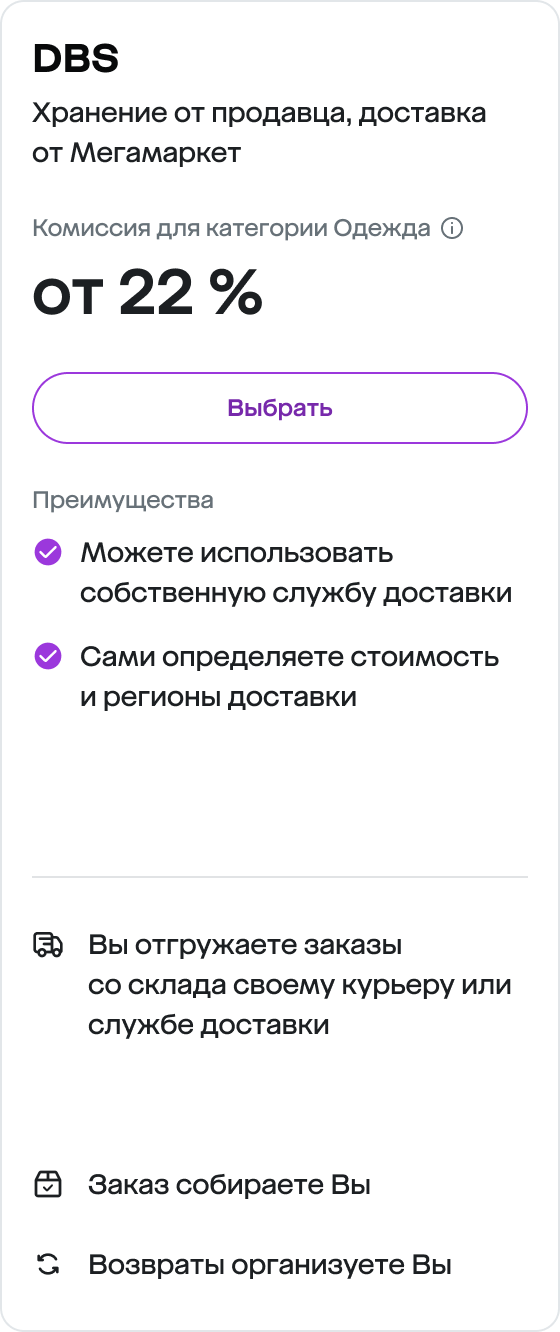Click the info icon next to Одежда
Image resolution: width=560 pixels, height=1332 pixels.
pyautogui.click(x=452, y=228)
